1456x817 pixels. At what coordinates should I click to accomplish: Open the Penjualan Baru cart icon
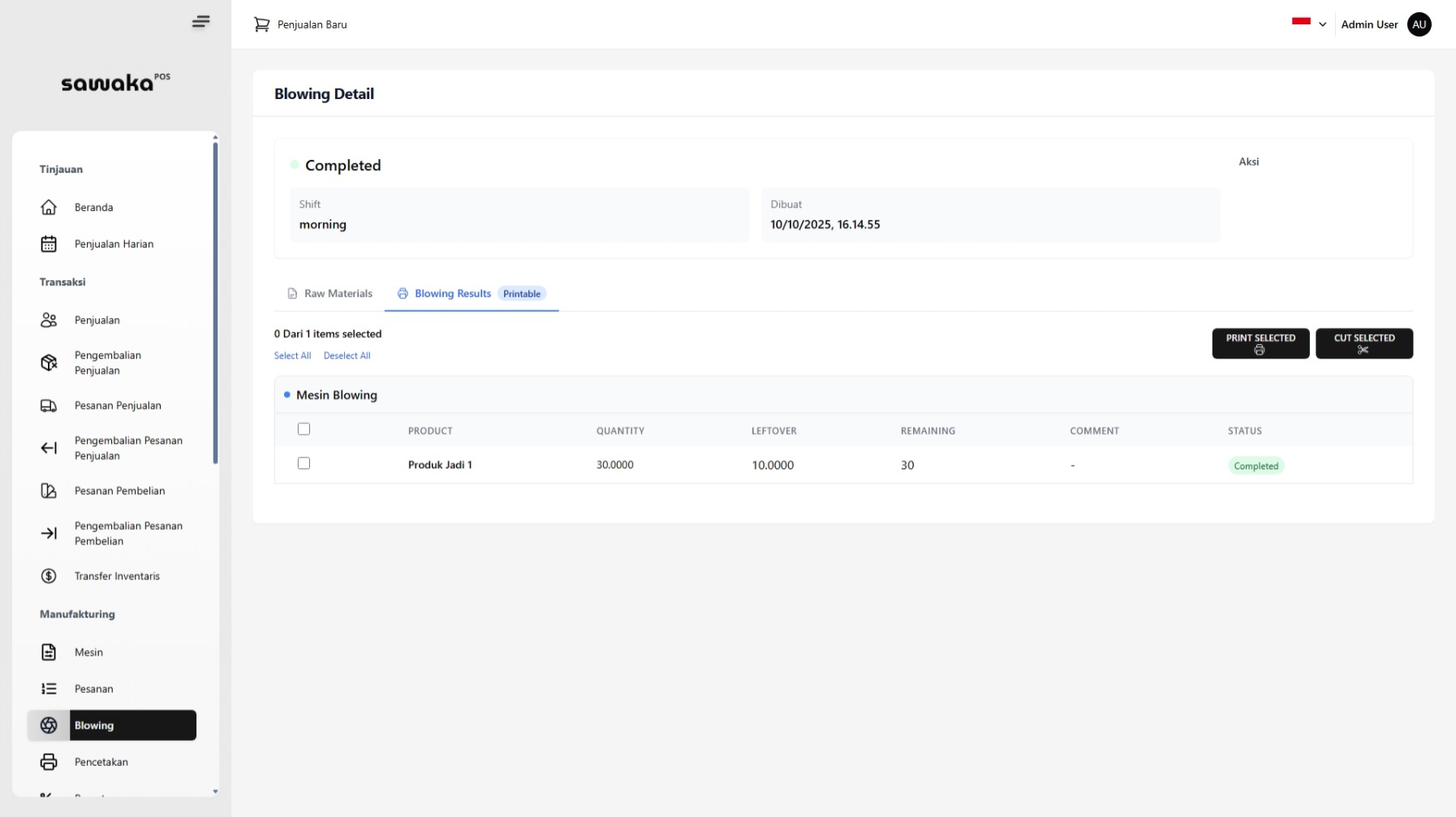tap(261, 24)
